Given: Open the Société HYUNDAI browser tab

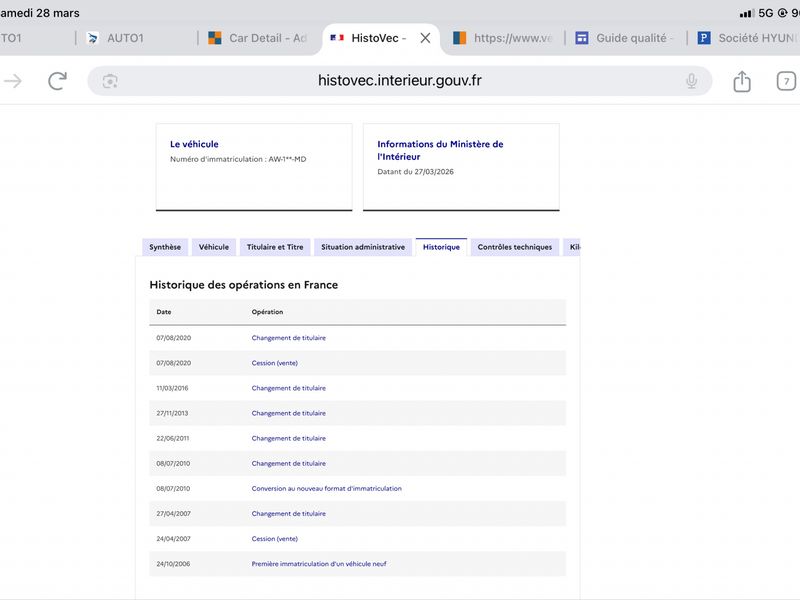Looking at the screenshot, I should tap(750, 38).
